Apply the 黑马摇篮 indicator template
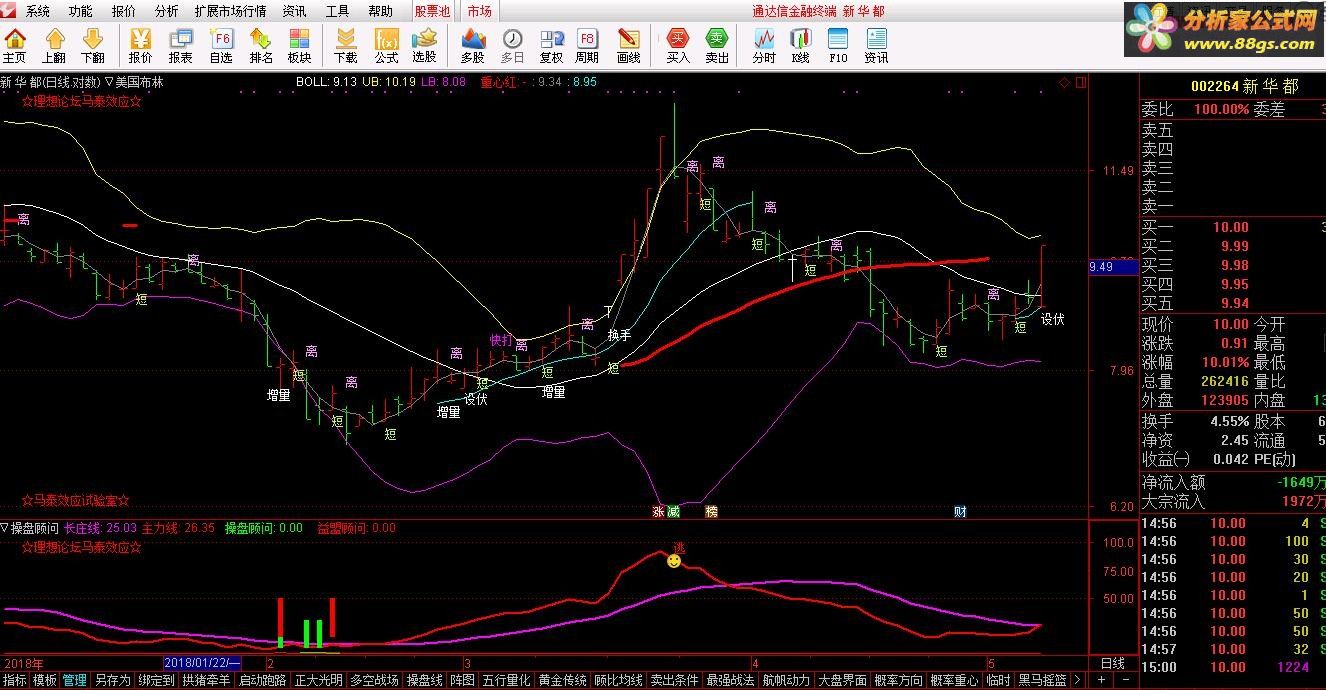The width and height of the screenshot is (1326, 690). [x=1041, y=680]
